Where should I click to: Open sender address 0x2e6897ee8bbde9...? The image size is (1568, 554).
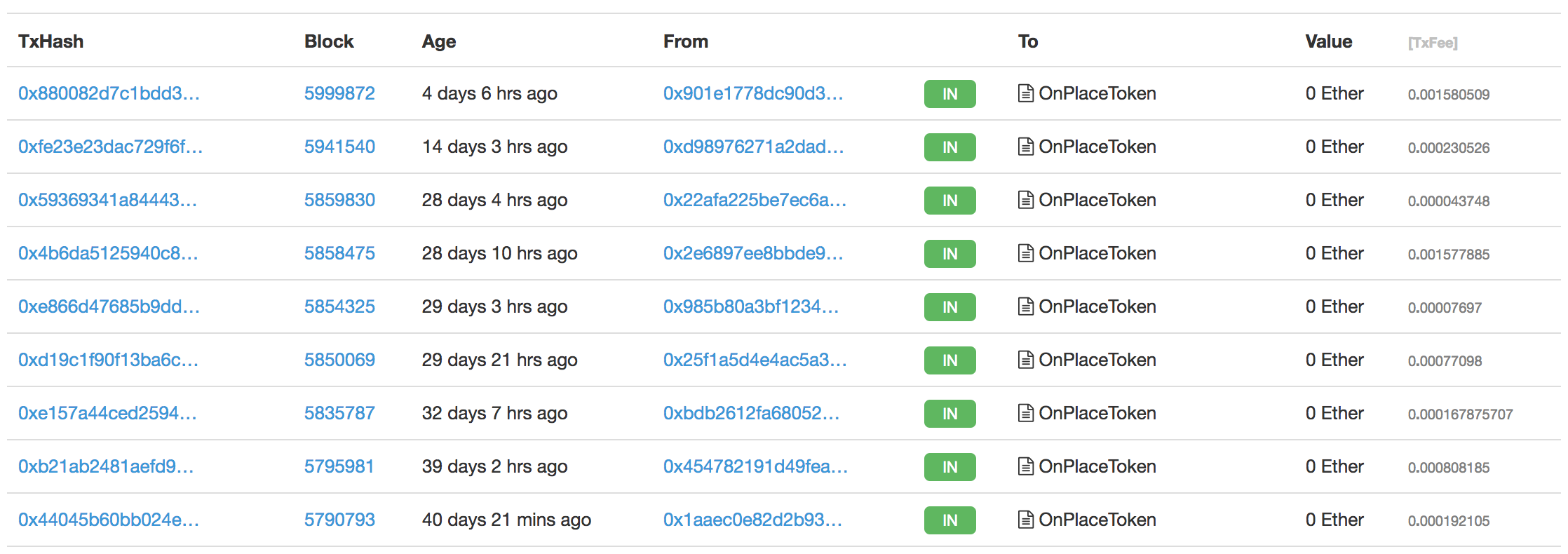point(753,253)
